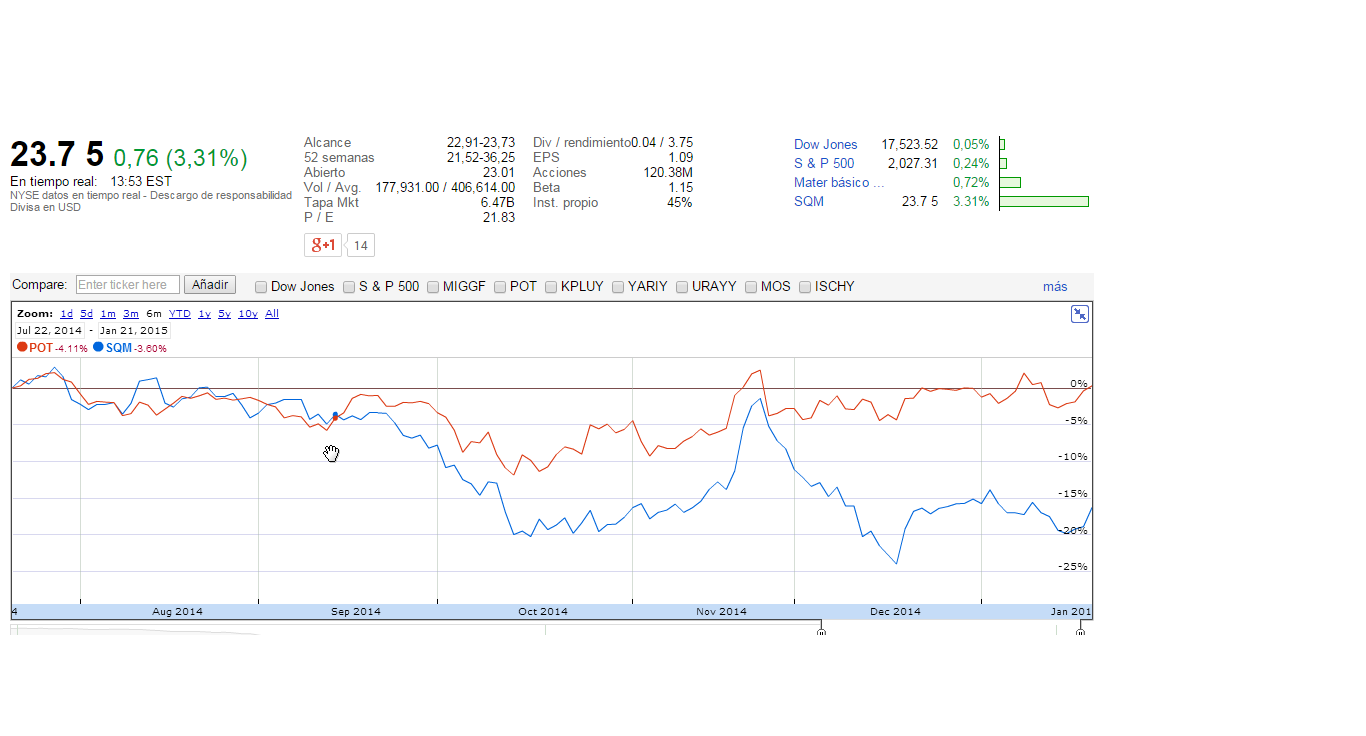Click the Dec 2014 timeline label
Viewport: 1366px width, 736px height.
point(896,612)
